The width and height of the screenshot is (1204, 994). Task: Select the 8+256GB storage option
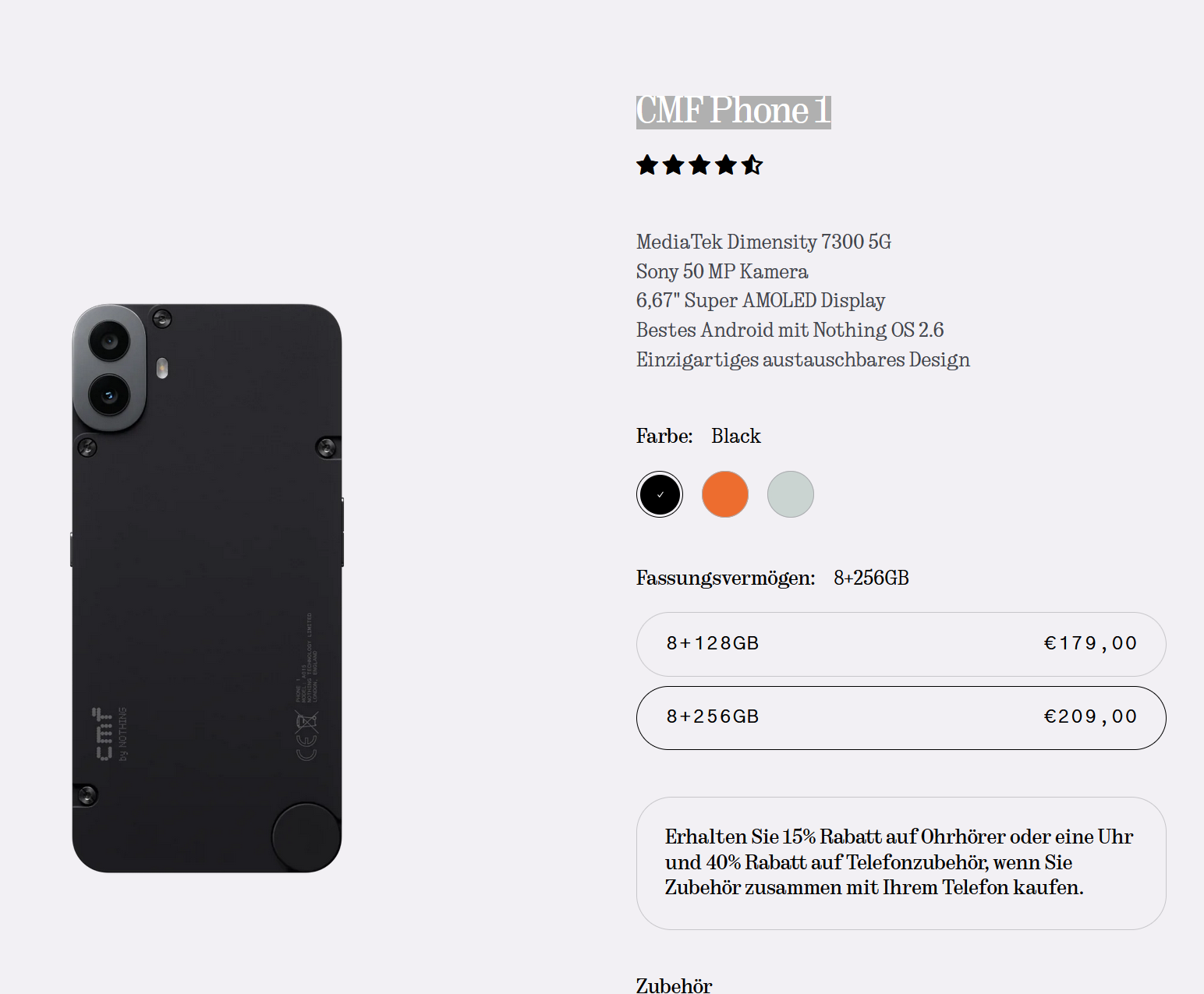pyautogui.click(x=901, y=718)
